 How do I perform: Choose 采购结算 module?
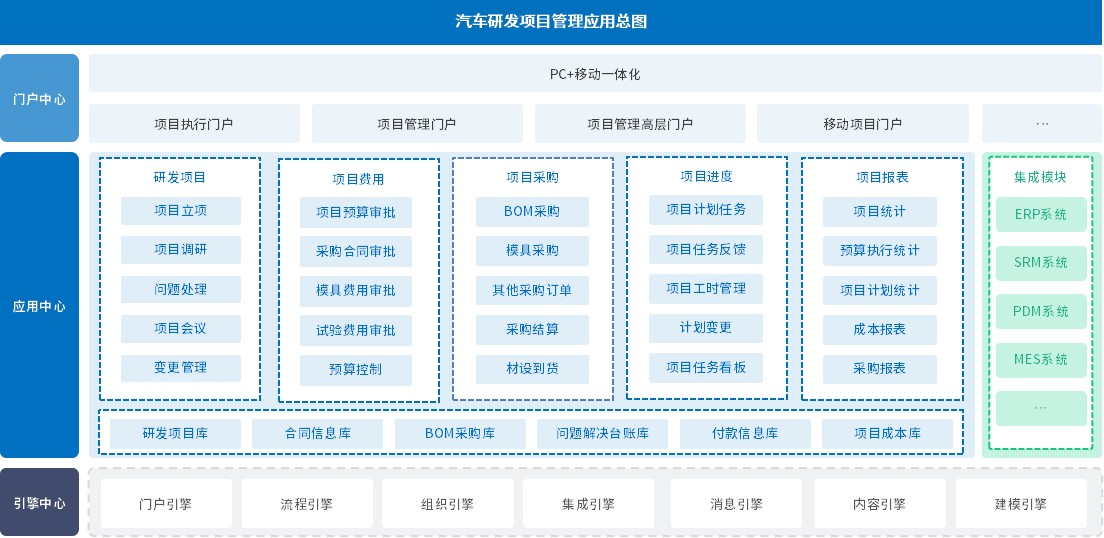(x=532, y=329)
